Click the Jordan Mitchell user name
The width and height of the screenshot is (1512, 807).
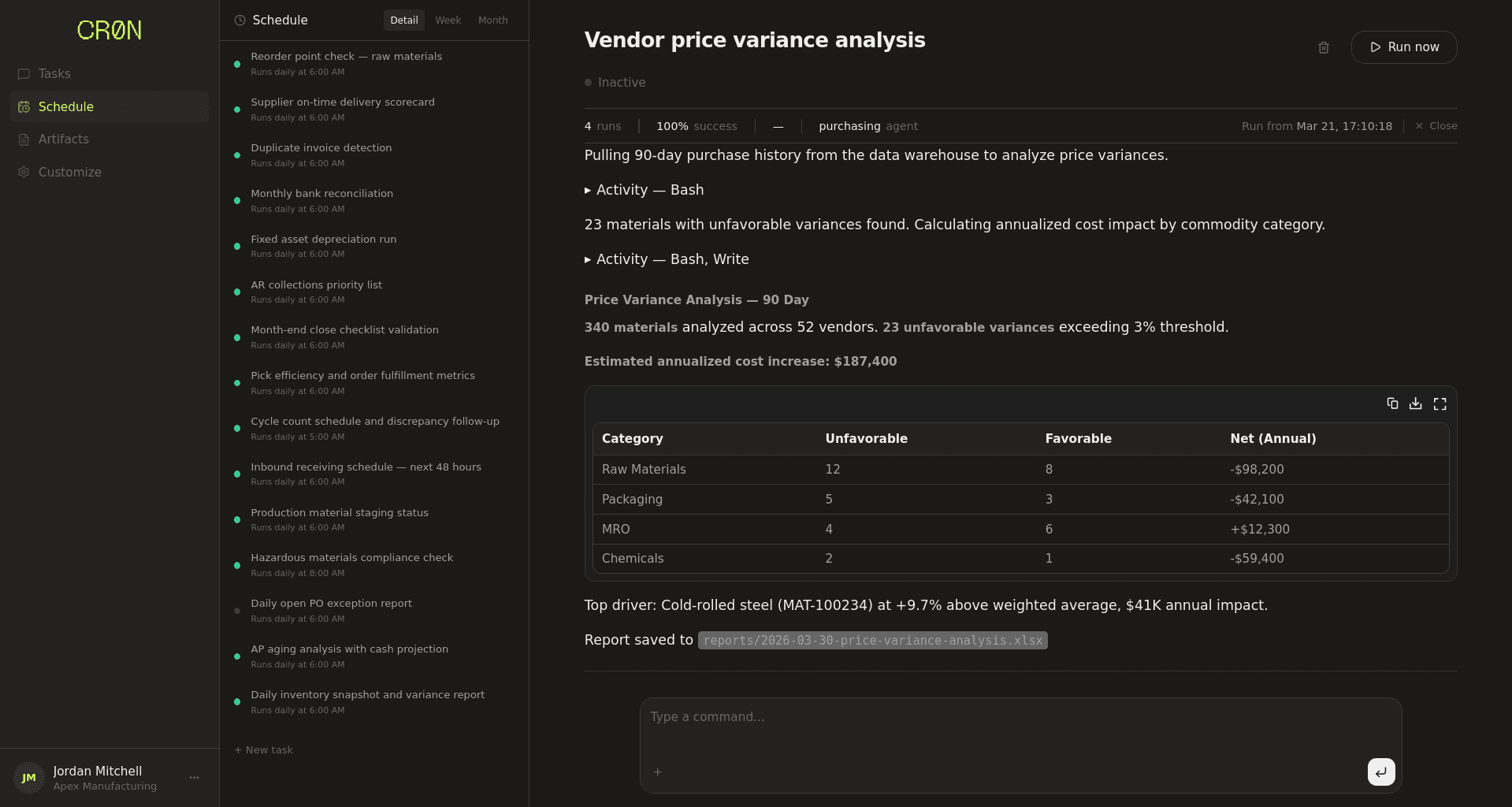tap(98, 772)
